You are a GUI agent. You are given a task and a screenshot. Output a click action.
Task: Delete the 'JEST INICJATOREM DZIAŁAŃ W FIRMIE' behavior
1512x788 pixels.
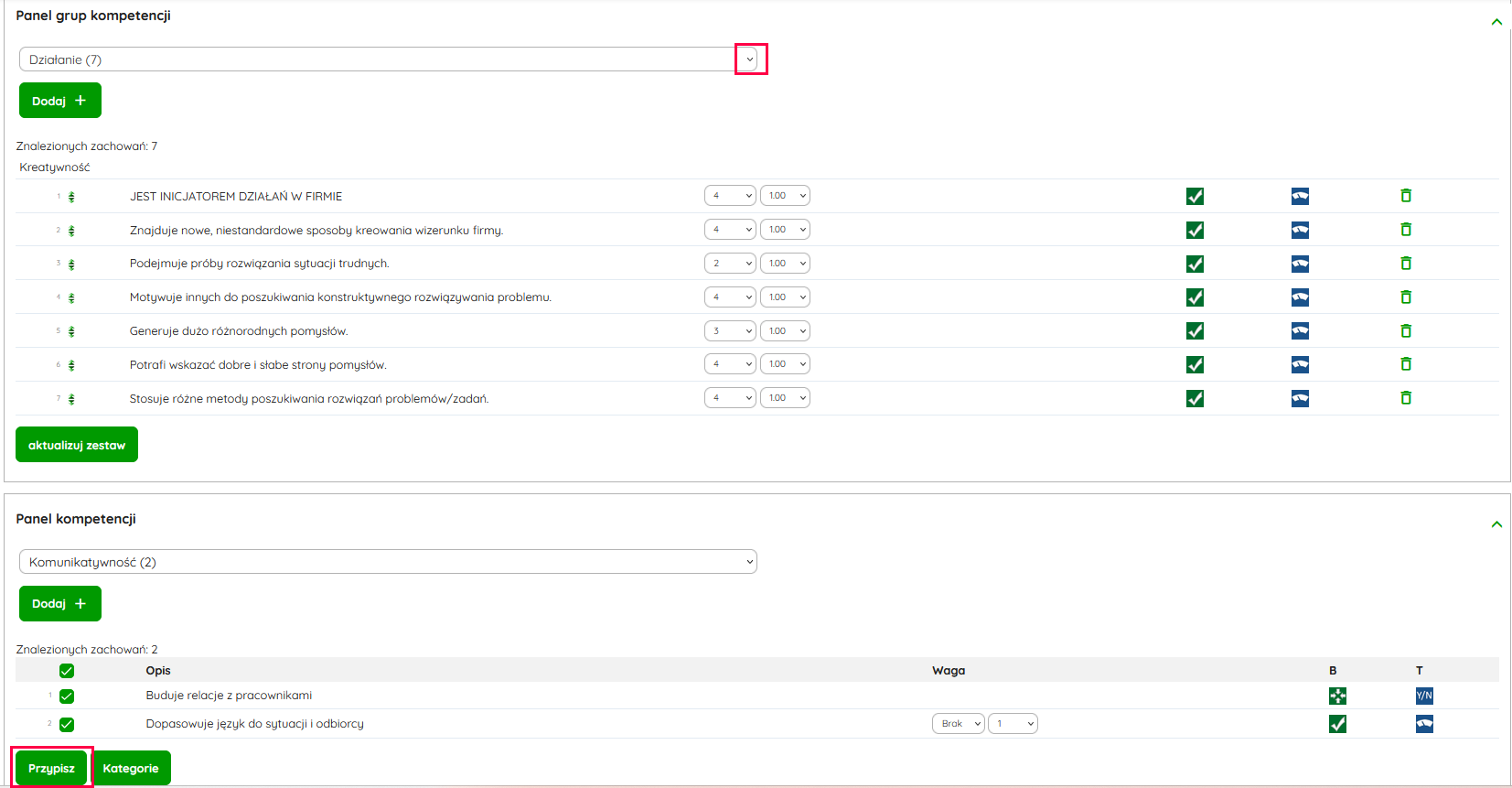tap(1406, 196)
